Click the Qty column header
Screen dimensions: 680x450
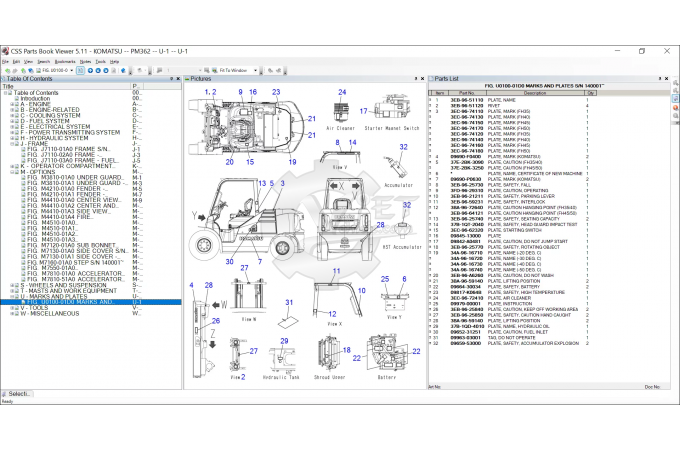[x=590, y=93]
